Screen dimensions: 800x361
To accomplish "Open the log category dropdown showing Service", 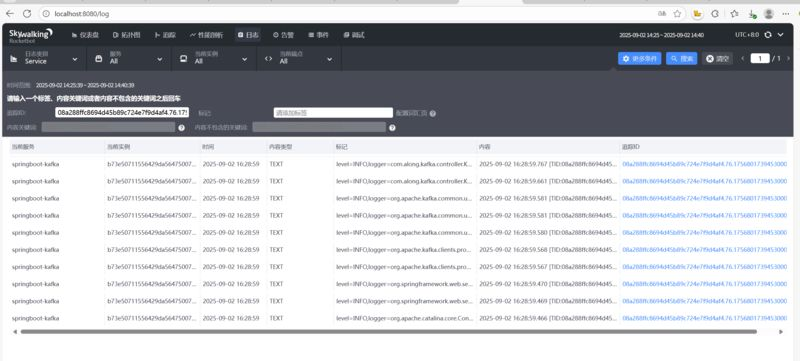I will click(44, 59).
